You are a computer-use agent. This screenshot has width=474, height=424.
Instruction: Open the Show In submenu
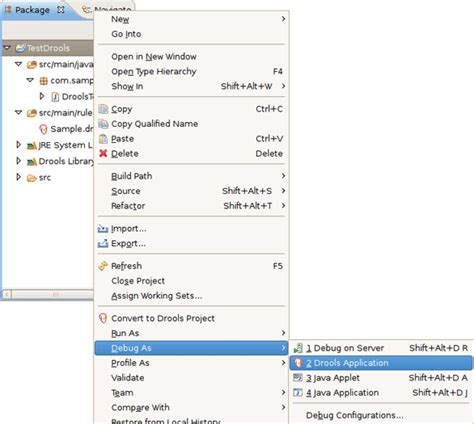[192, 86]
